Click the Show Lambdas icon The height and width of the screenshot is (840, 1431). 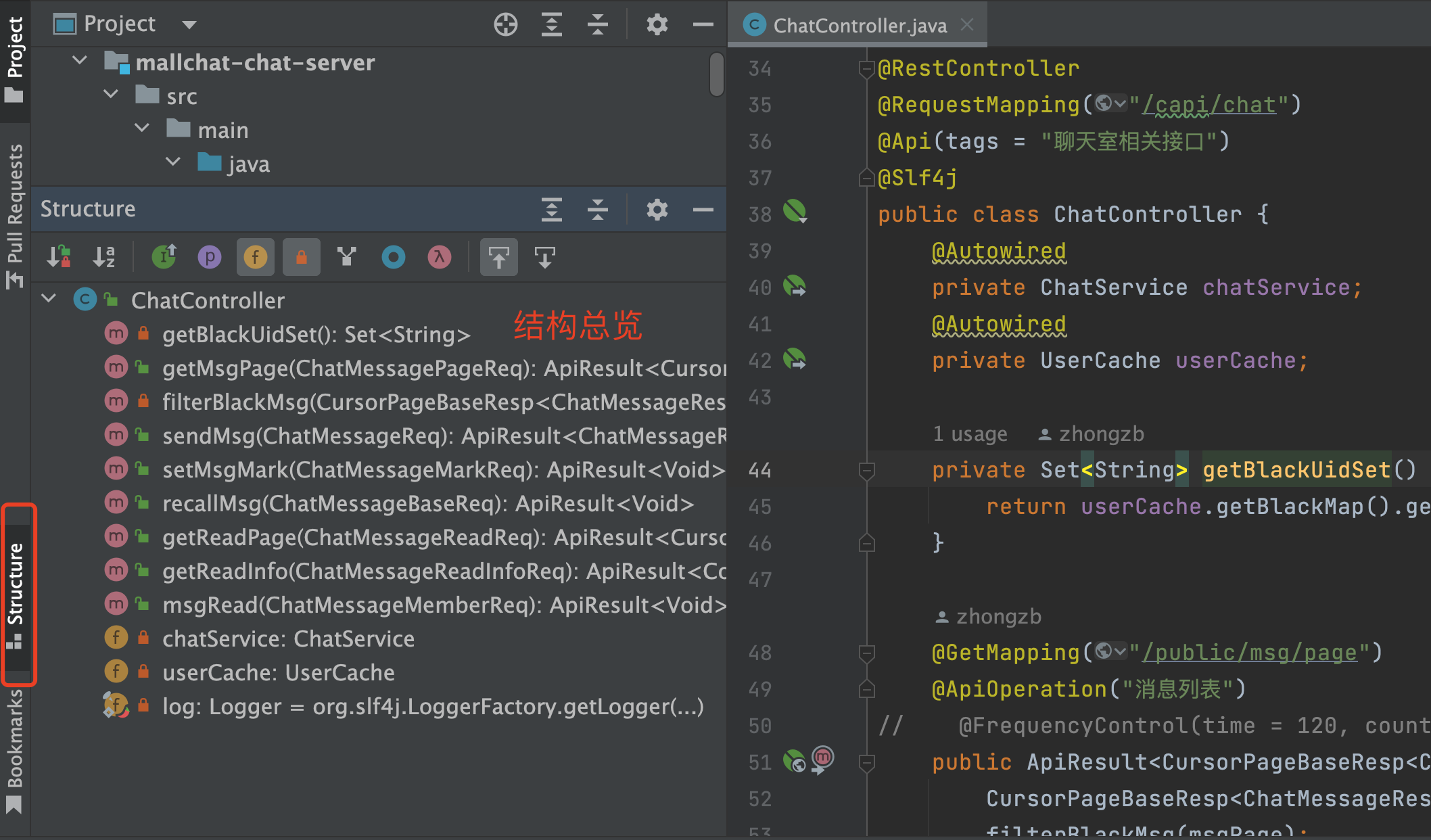439,257
